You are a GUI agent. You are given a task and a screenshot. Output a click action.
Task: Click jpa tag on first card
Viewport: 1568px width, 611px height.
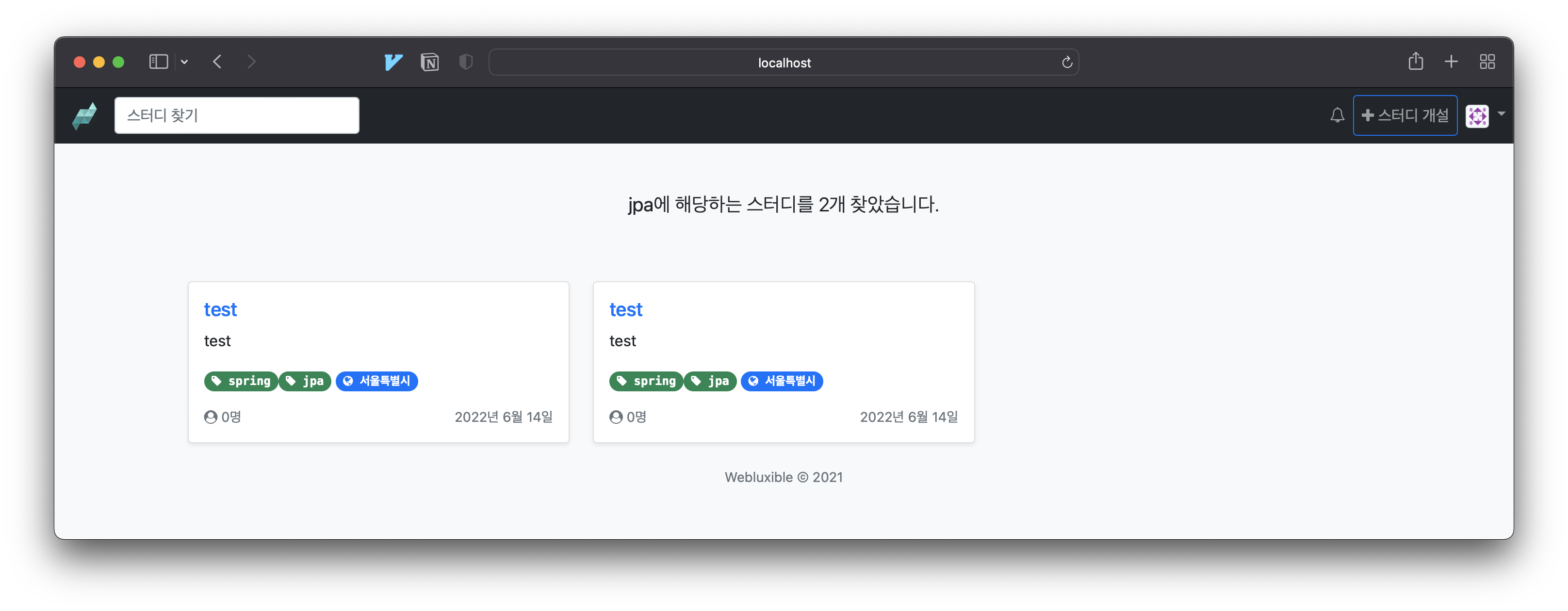(305, 381)
